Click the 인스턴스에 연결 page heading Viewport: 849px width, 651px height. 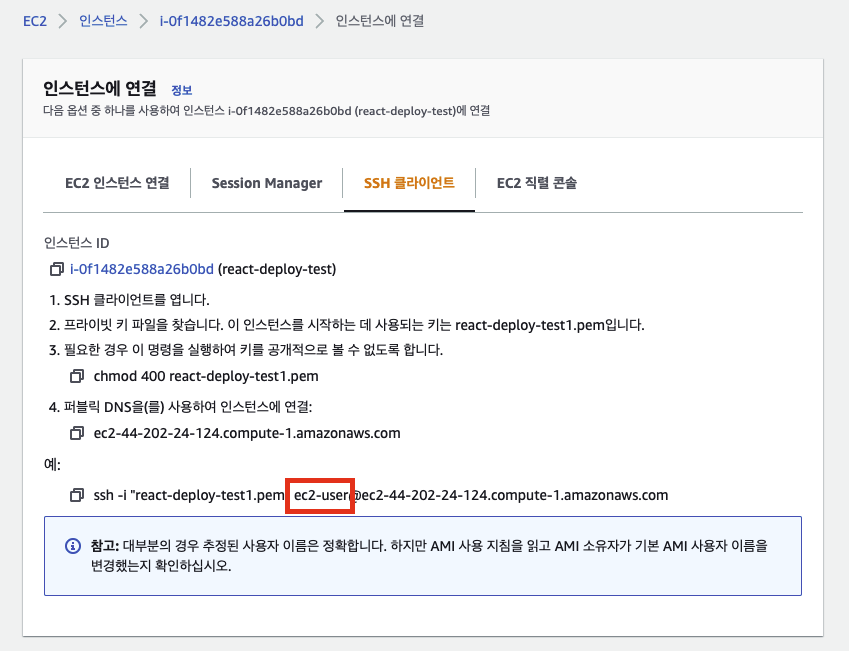[100, 88]
